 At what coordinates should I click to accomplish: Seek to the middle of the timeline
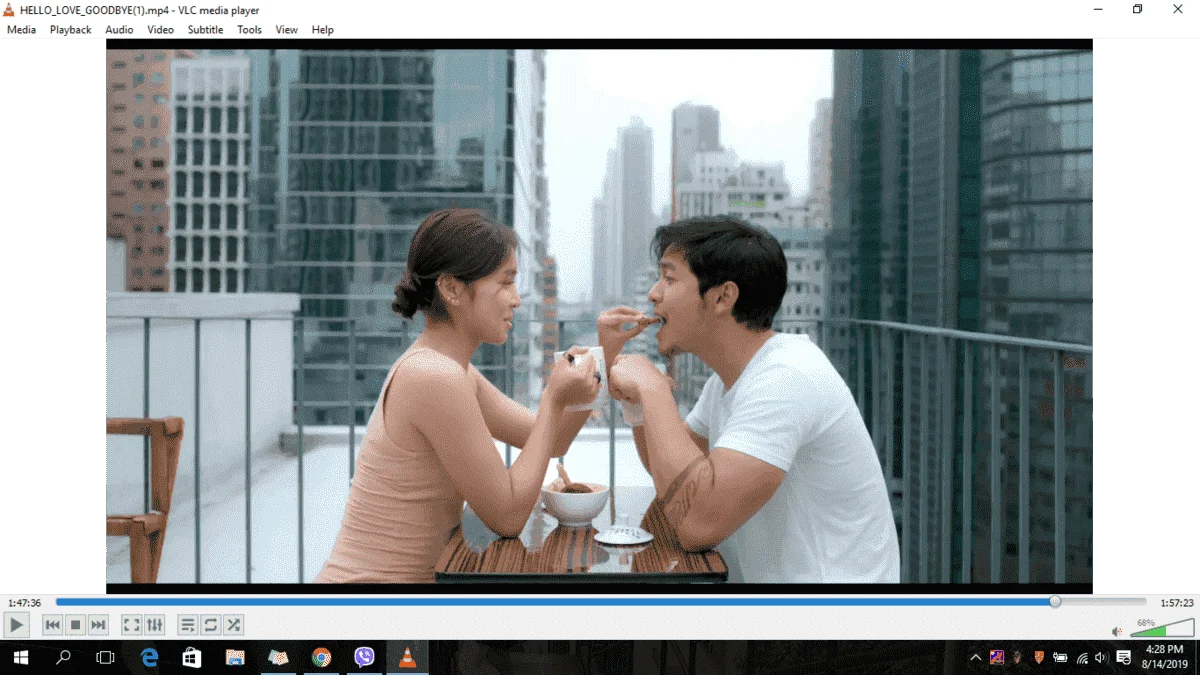click(x=601, y=602)
